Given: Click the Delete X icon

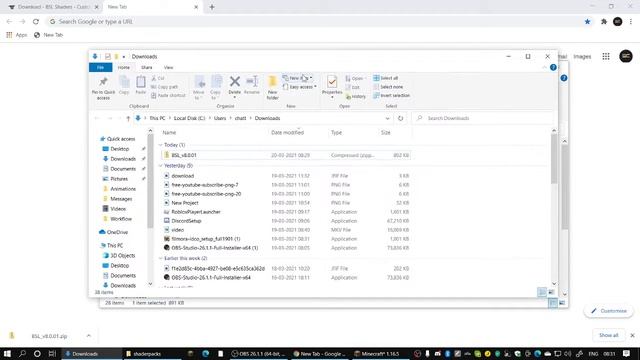Looking at the screenshot, I should click(x=234, y=82).
